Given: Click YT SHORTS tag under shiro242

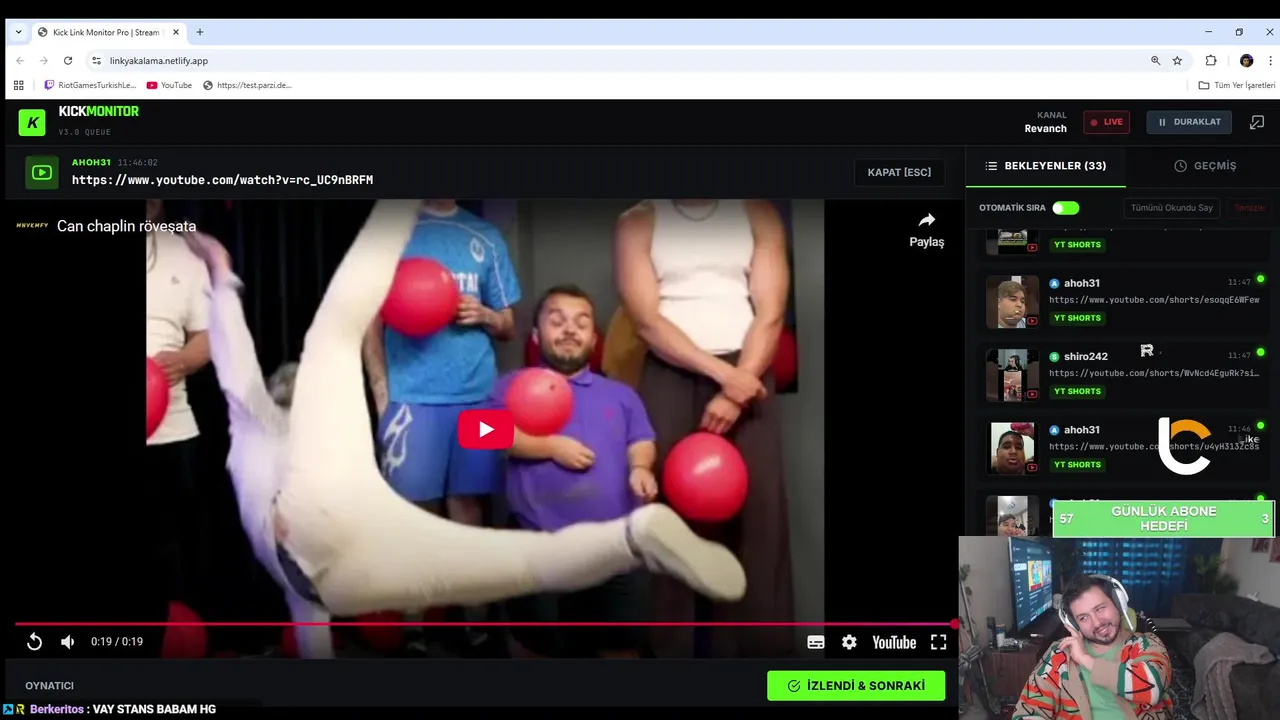Looking at the screenshot, I should pos(1077,391).
